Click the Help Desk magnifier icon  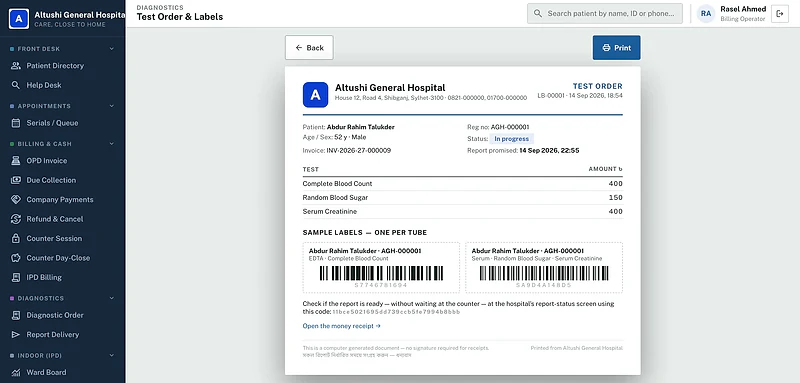pos(16,85)
